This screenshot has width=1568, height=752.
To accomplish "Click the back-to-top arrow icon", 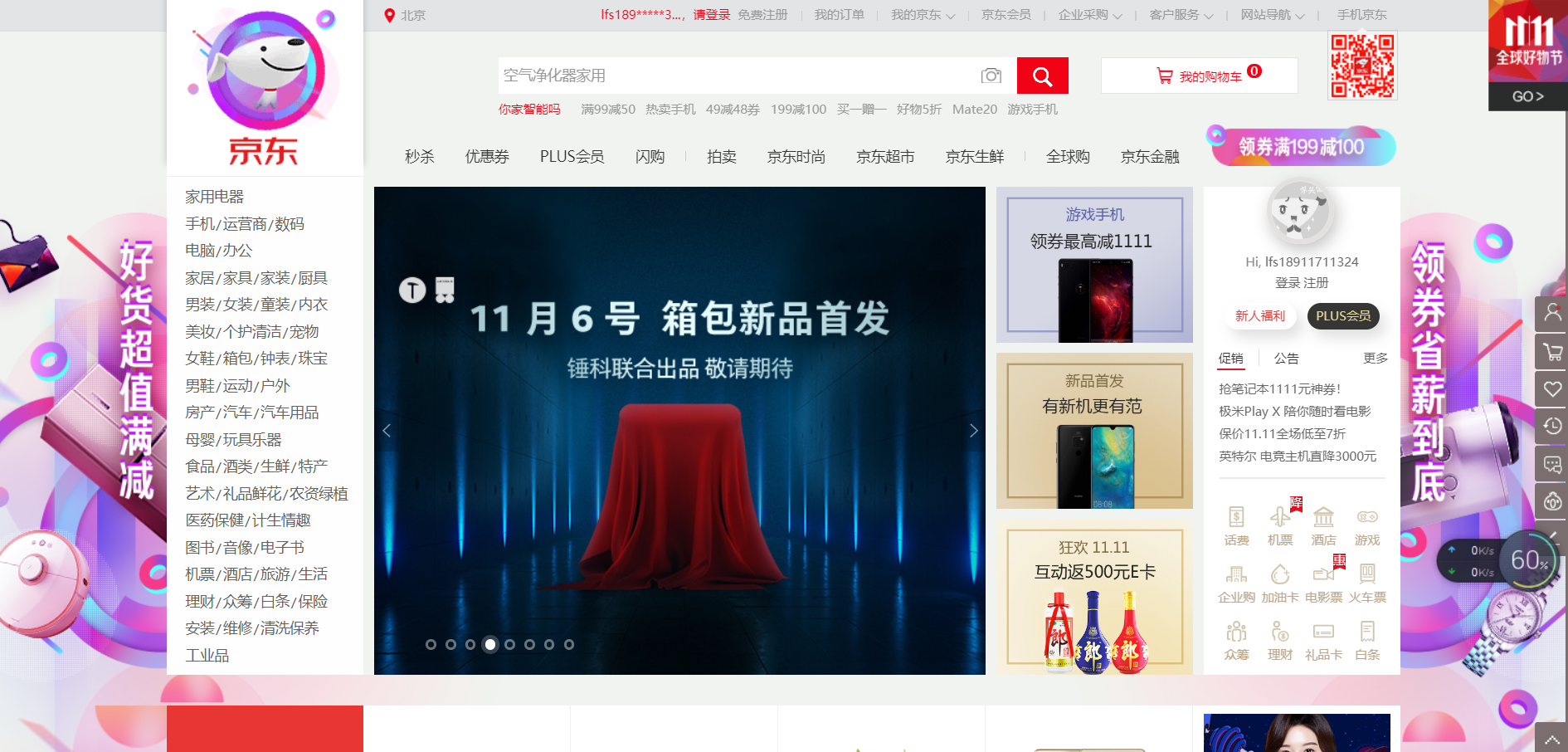I will (x=1551, y=738).
